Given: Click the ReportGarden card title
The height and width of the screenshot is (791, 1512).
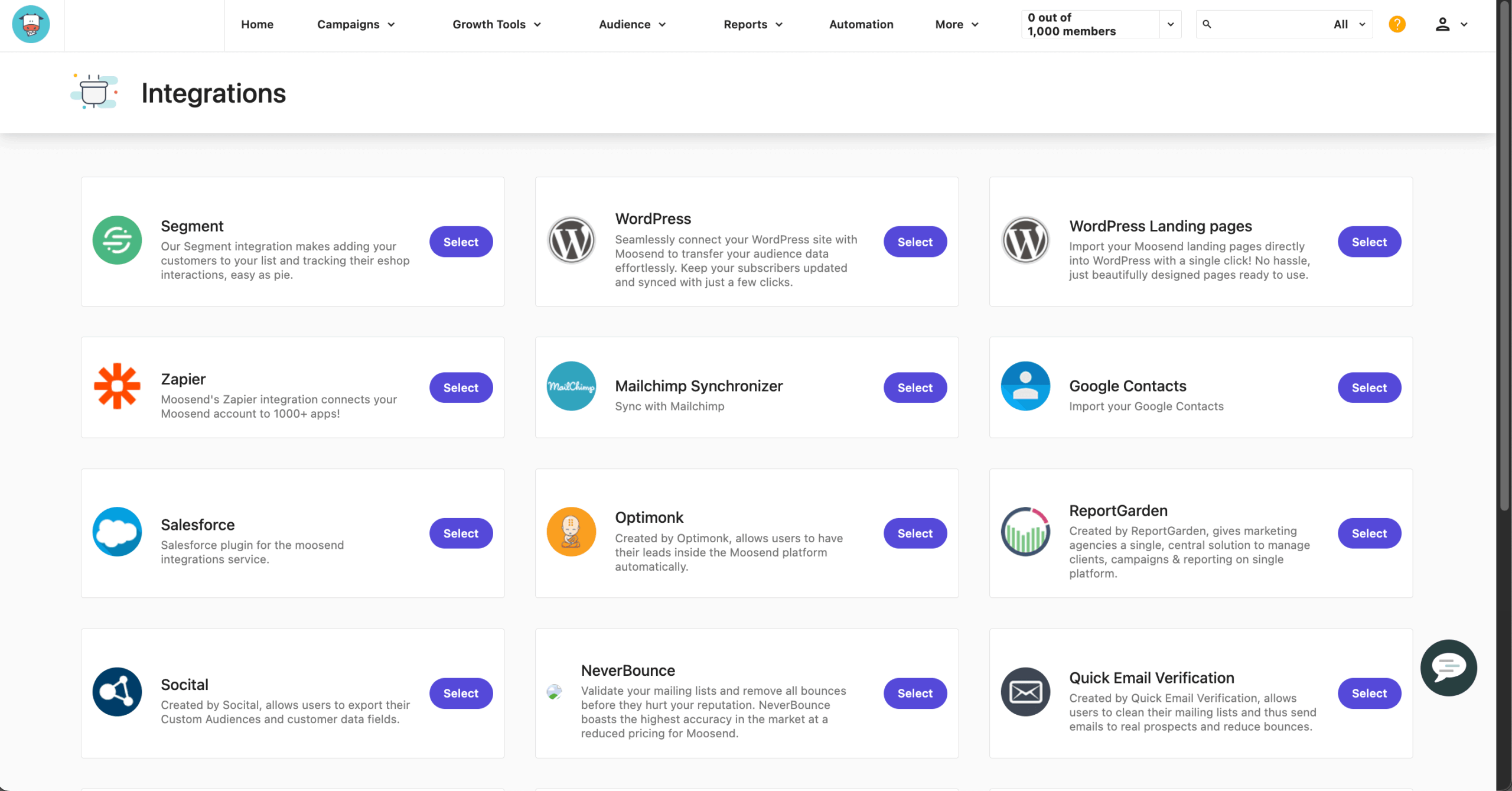Looking at the screenshot, I should 1118,510.
